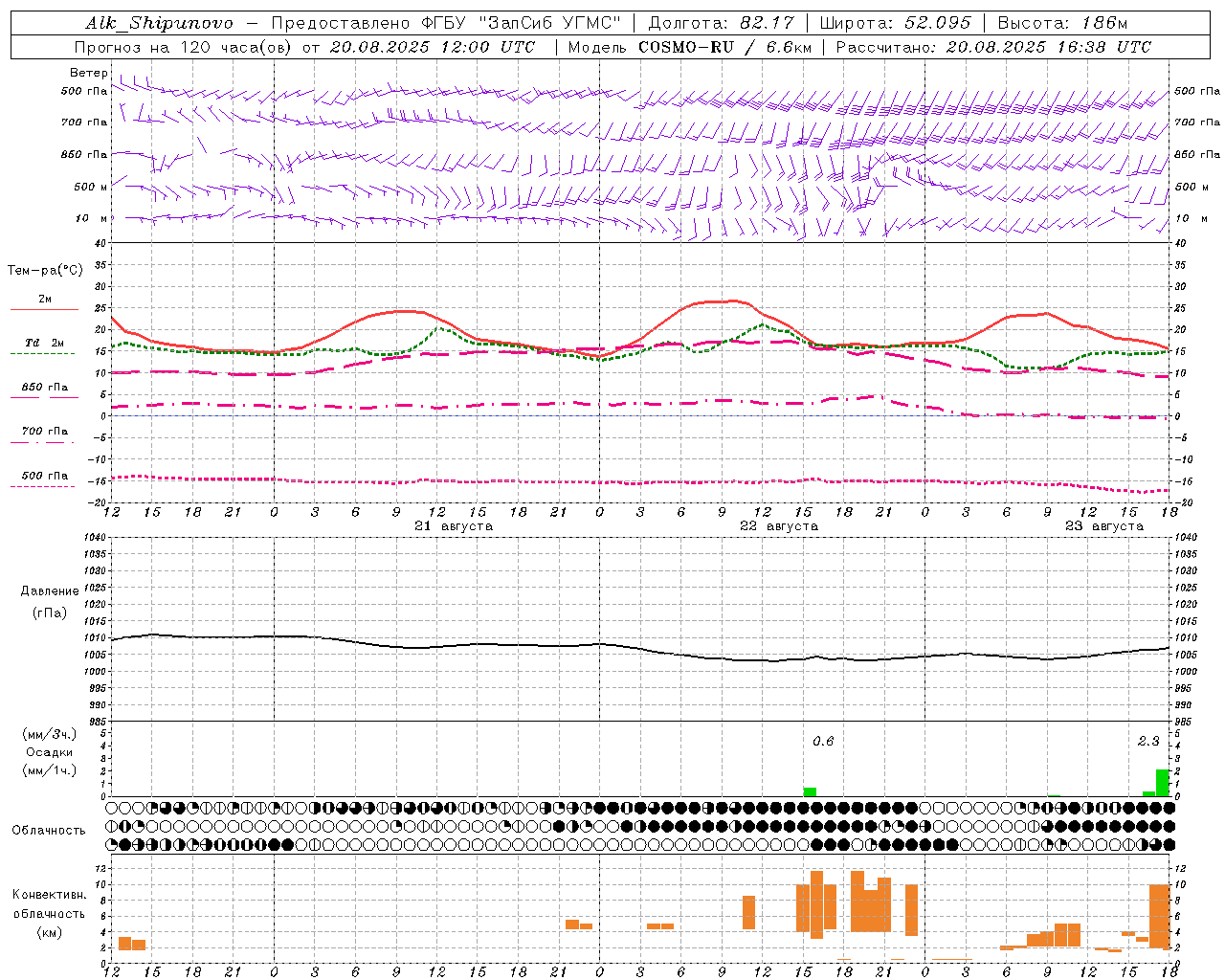
Task: Click the Широта: 52.095 value
Action: tap(896, 23)
